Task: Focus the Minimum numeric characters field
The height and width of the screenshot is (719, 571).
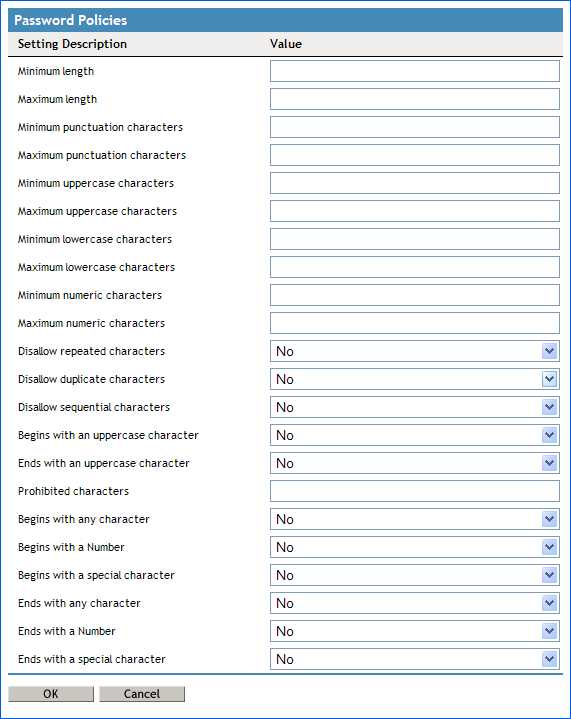Action: pos(415,295)
